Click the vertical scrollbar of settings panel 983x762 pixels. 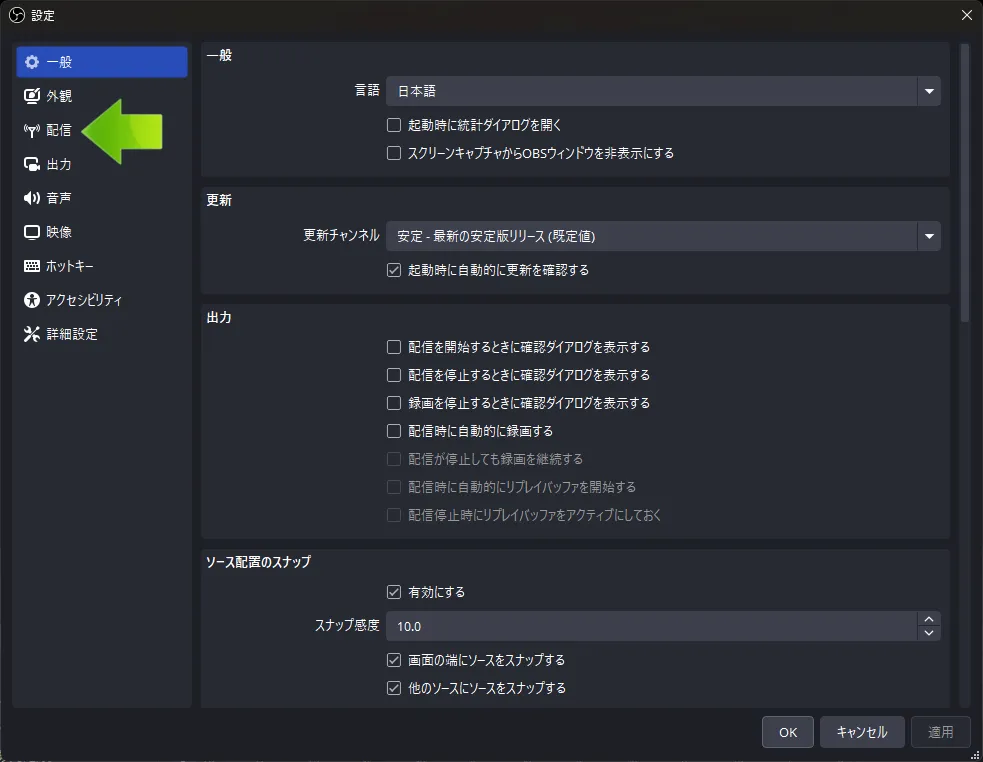[x=965, y=180]
